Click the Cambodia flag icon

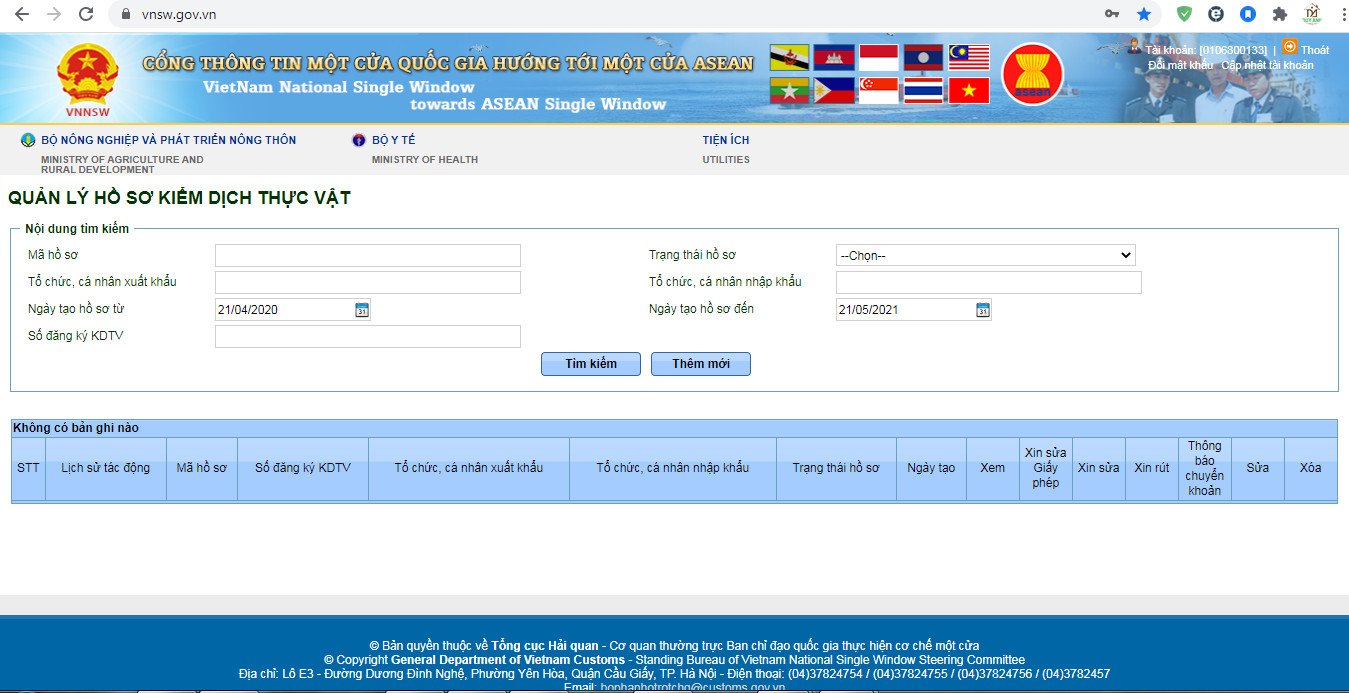(834, 57)
